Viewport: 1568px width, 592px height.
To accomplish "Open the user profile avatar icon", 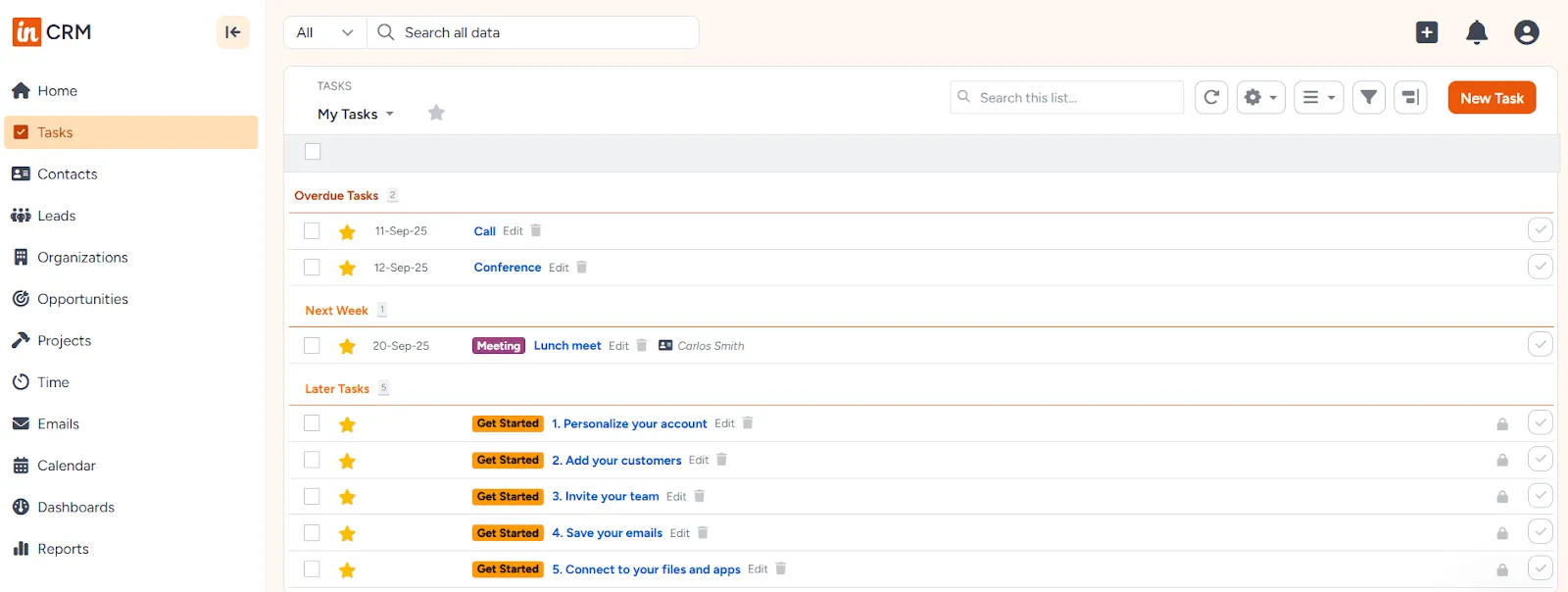I will [1527, 32].
